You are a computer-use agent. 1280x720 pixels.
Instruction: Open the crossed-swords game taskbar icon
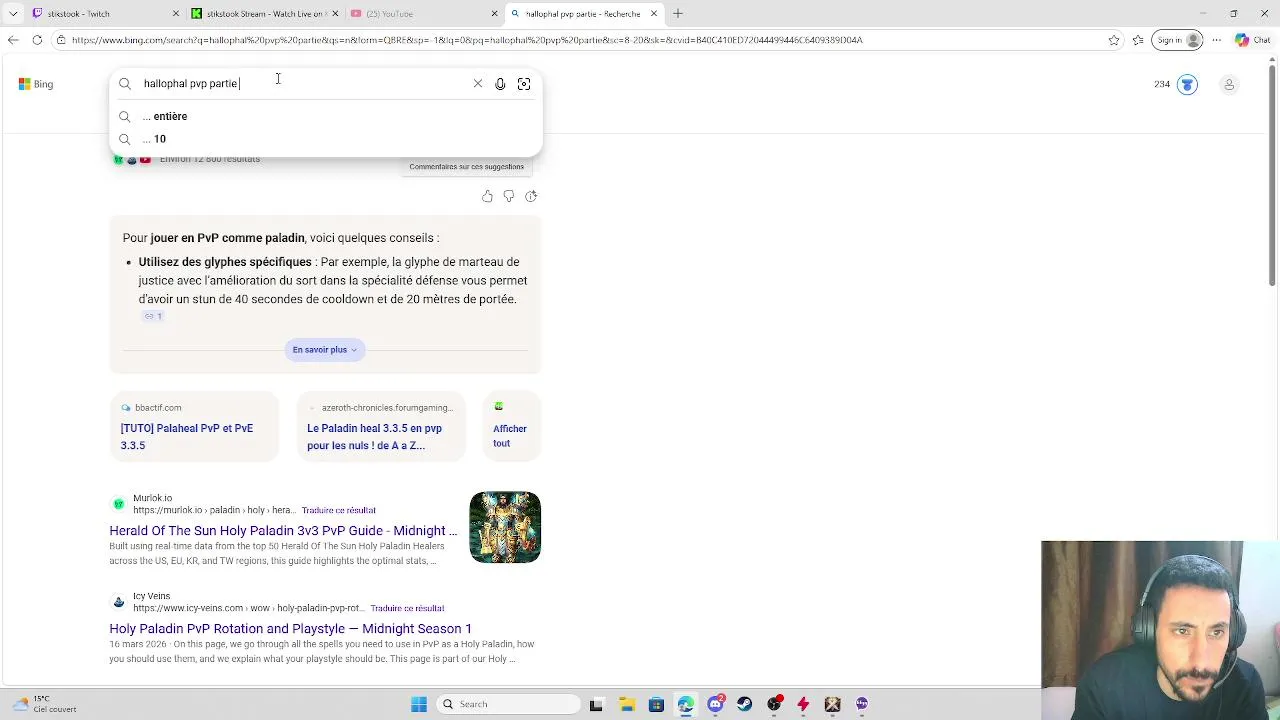coord(832,704)
